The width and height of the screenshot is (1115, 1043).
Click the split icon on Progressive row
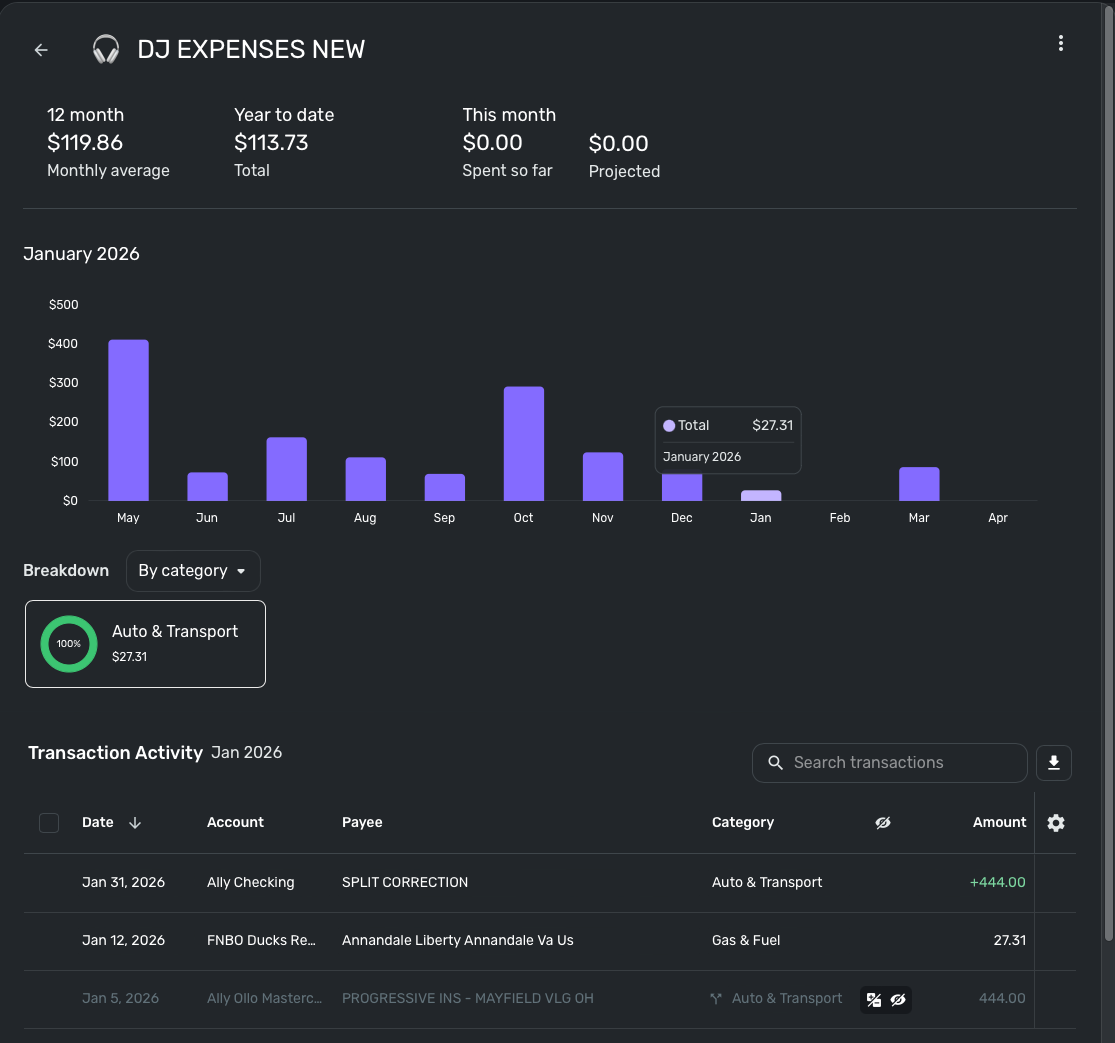(x=716, y=998)
